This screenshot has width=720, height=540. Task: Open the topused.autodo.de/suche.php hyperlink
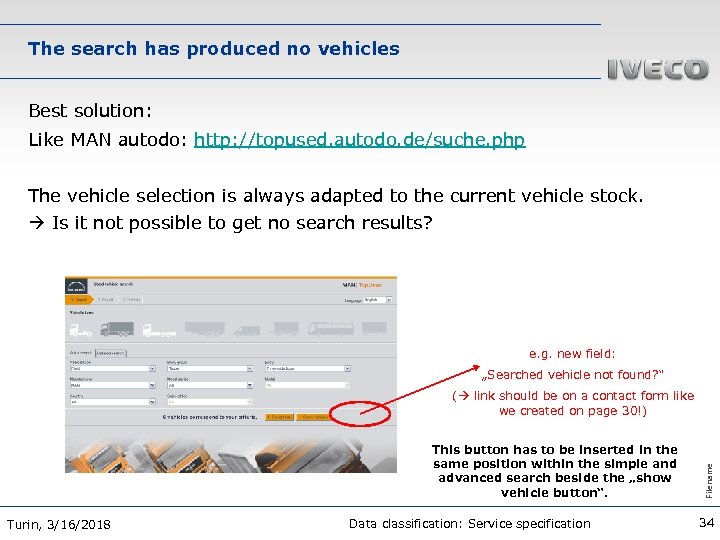pos(359,140)
